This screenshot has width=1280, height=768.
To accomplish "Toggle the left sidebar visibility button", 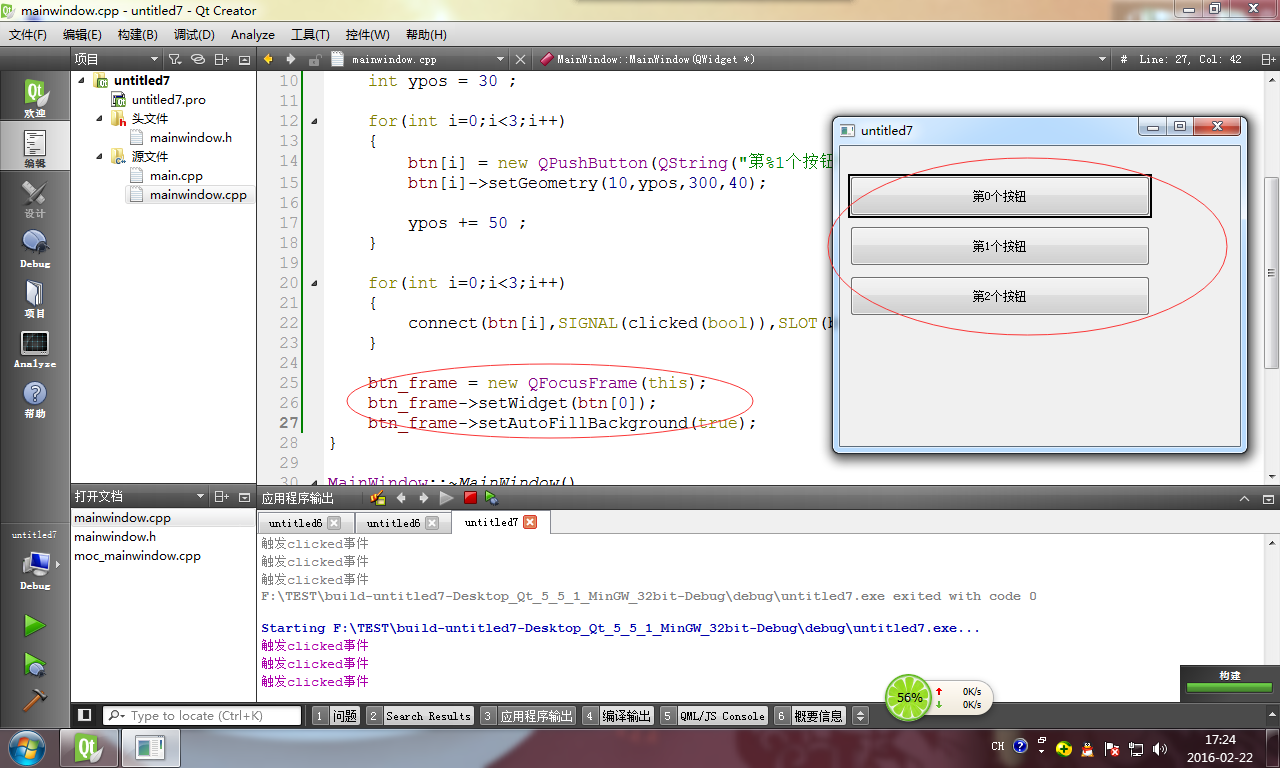I will pos(85,715).
